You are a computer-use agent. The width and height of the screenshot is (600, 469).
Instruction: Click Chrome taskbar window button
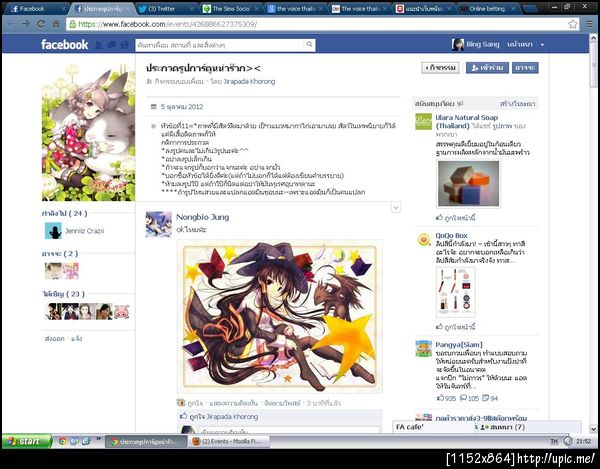coord(146,441)
